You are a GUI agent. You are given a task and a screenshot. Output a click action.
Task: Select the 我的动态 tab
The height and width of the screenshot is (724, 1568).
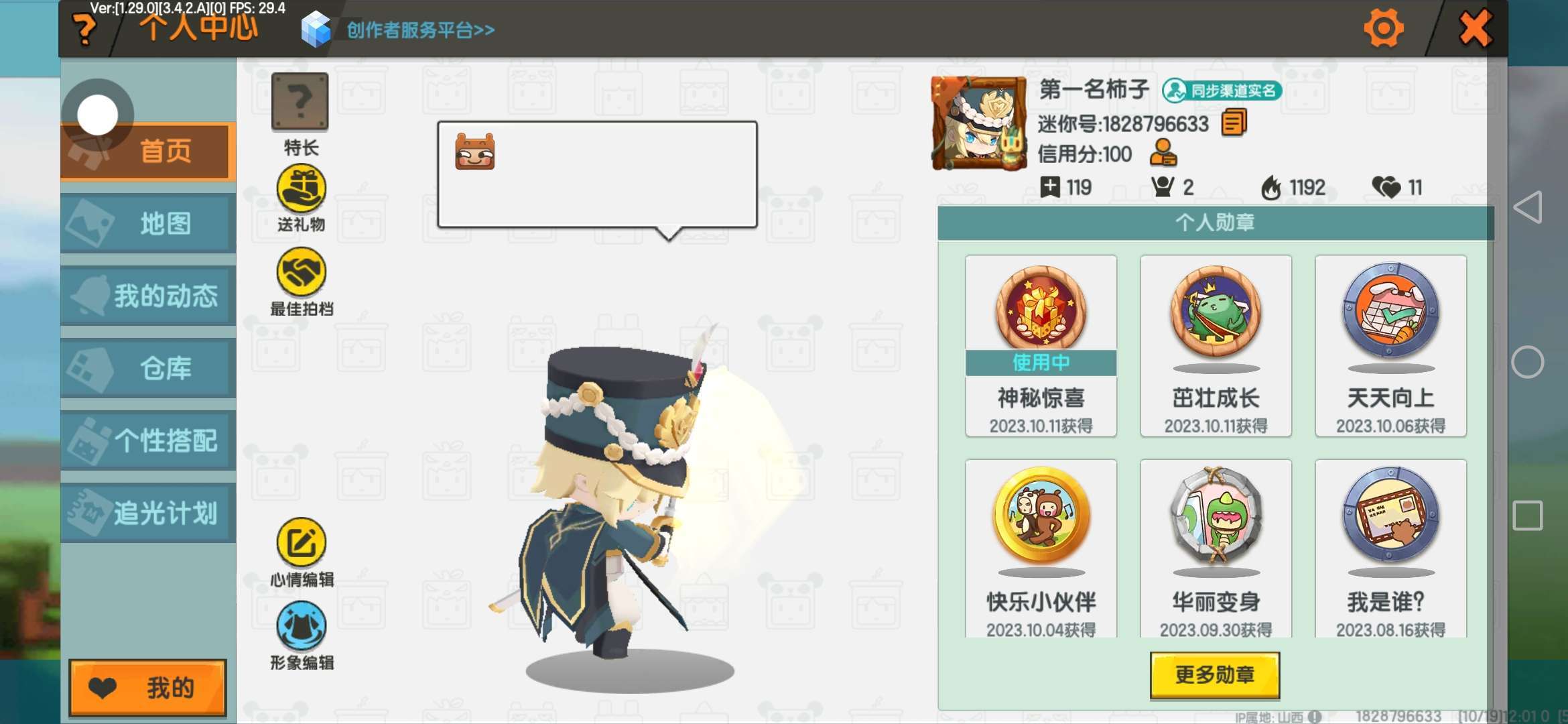(147, 296)
